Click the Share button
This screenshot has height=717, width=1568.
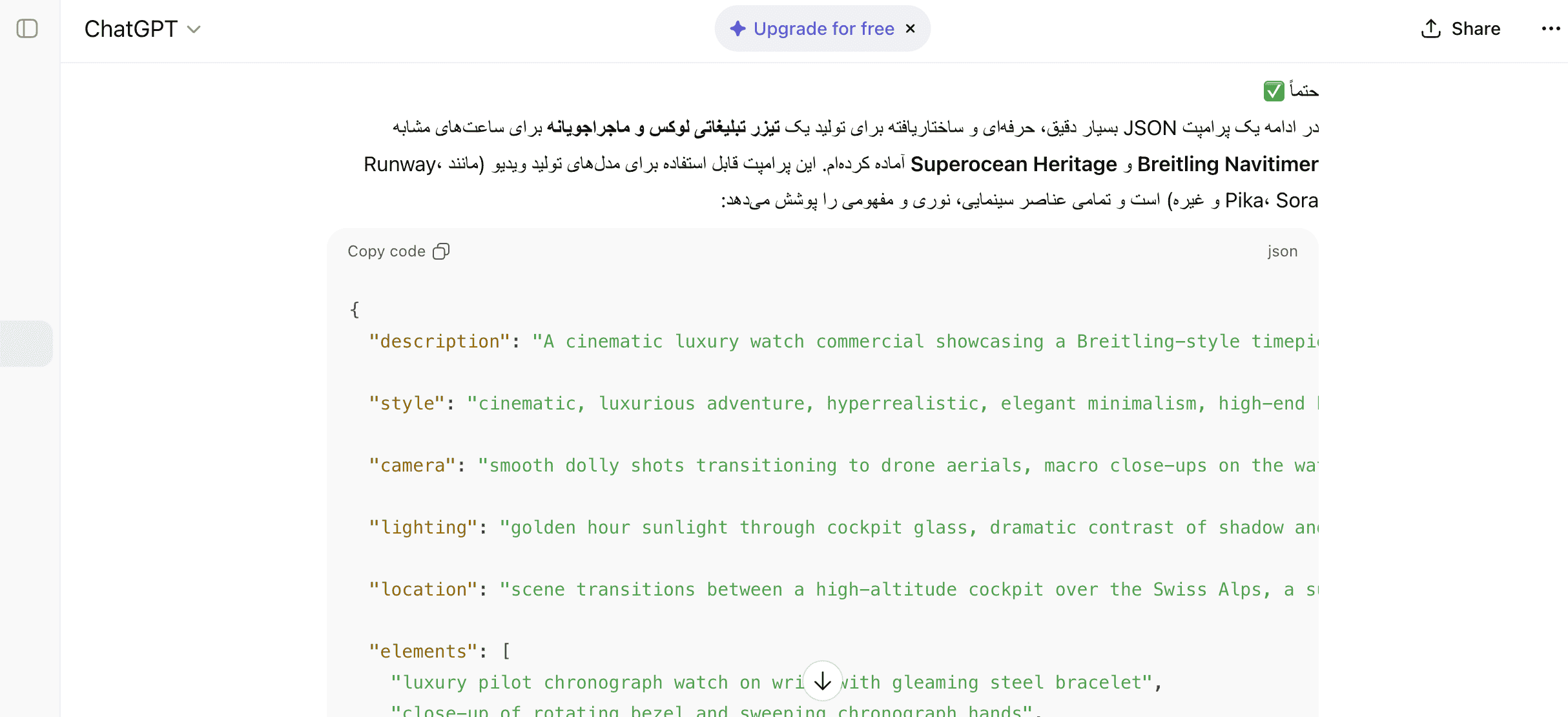tap(1460, 28)
